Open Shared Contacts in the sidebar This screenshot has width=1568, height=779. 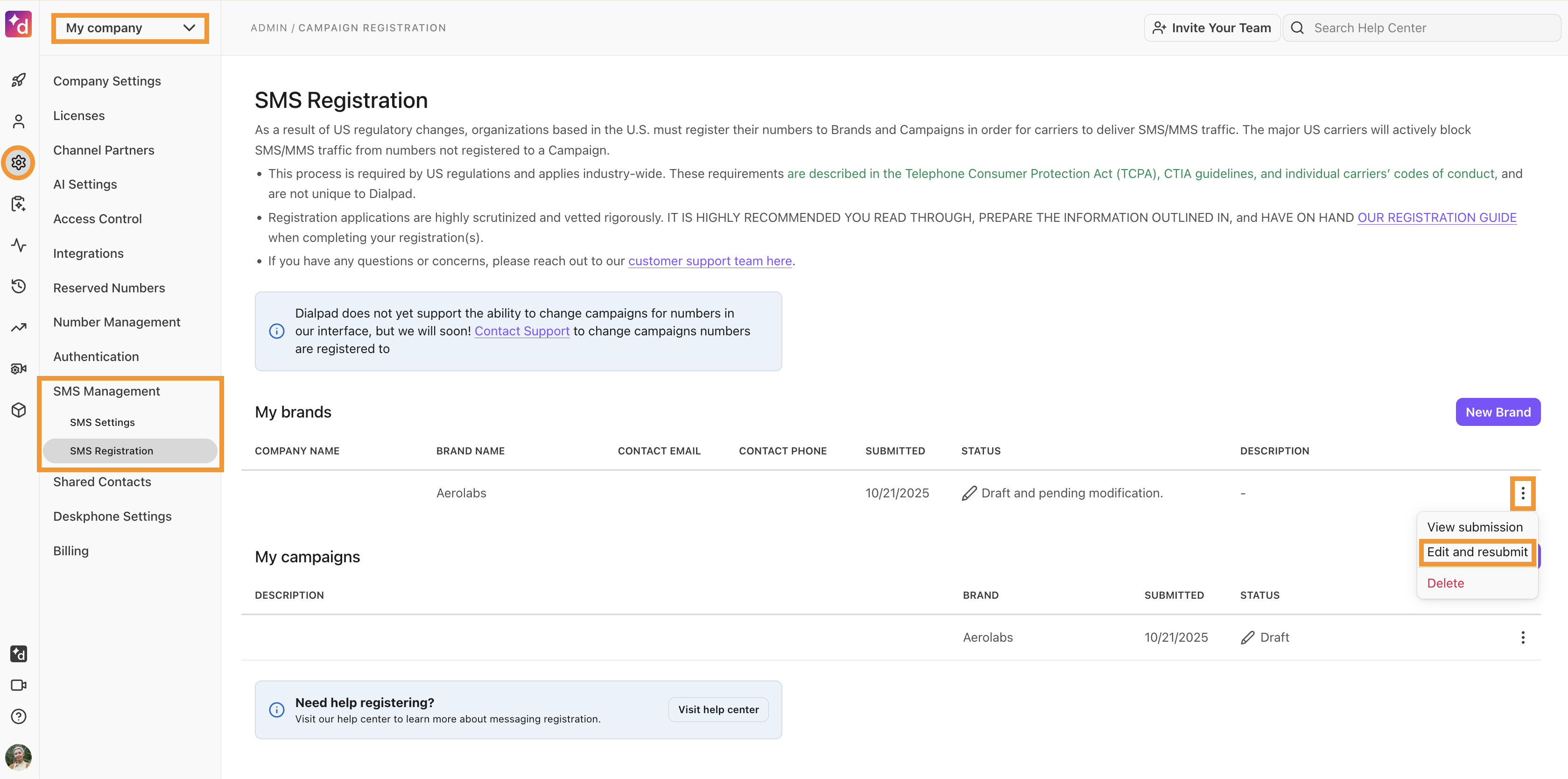pyautogui.click(x=102, y=482)
